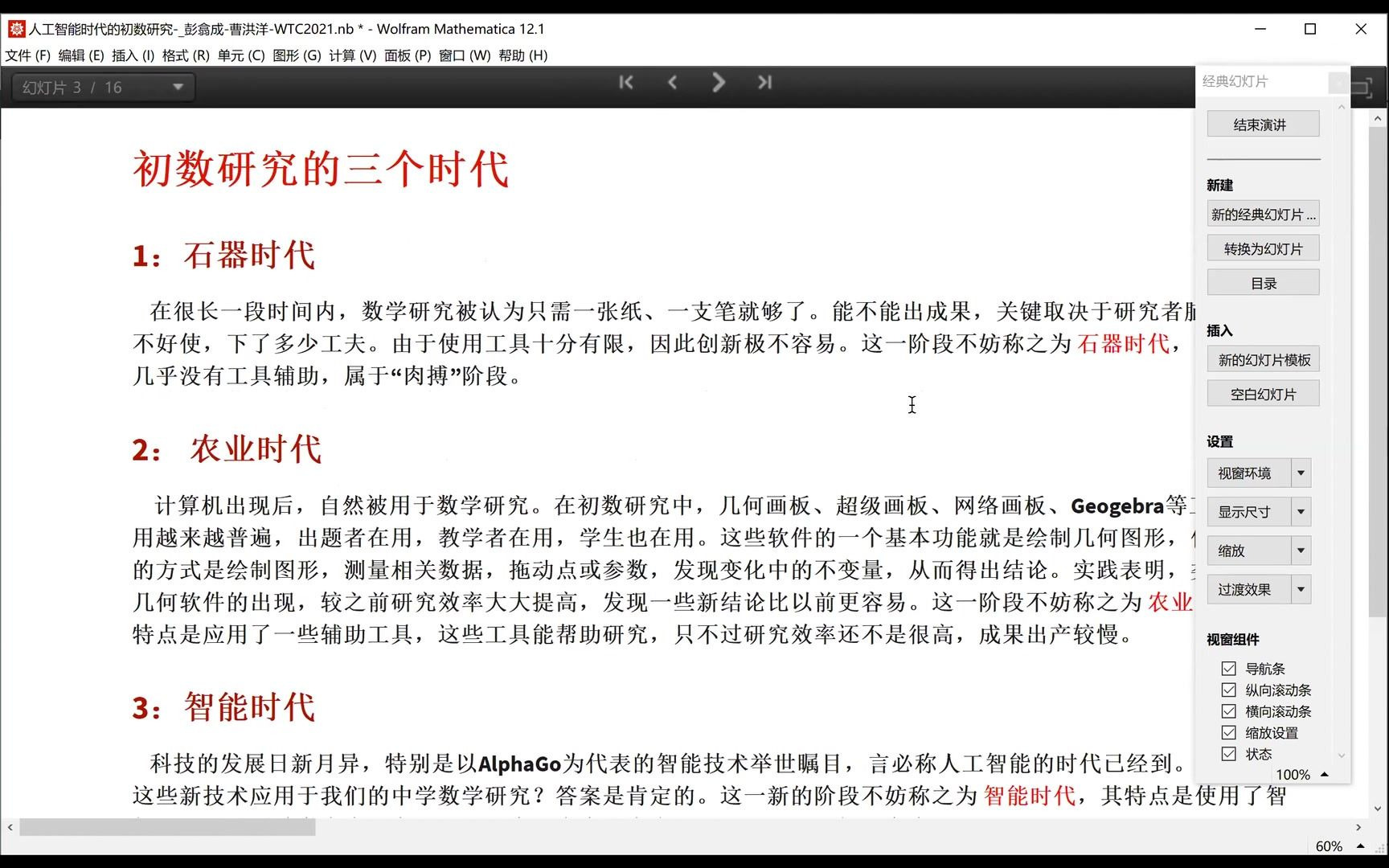The height and width of the screenshot is (868, 1389).
Task: Click the vertical scrollbar down arrow
Action: click(x=1378, y=809)
